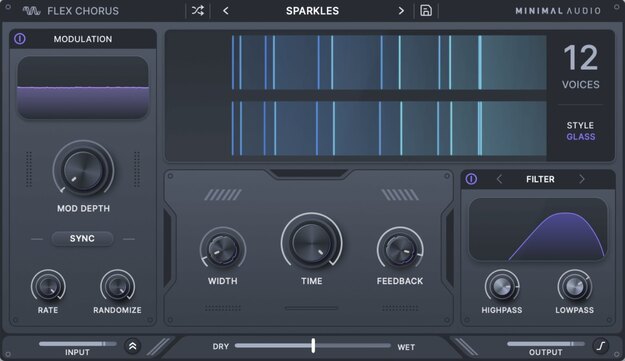Click the Flex Chorus waveform logo

[x=31, y=11]
